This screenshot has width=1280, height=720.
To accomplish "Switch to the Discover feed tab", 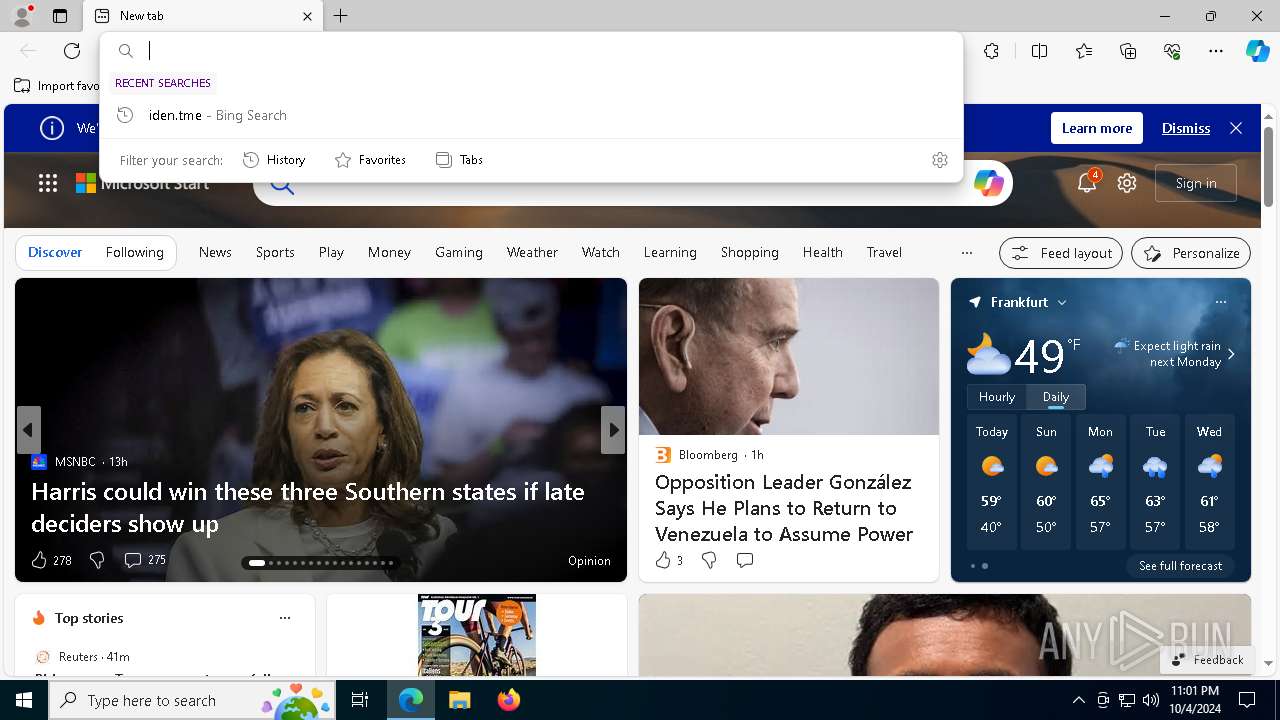I will coord(55,252).
